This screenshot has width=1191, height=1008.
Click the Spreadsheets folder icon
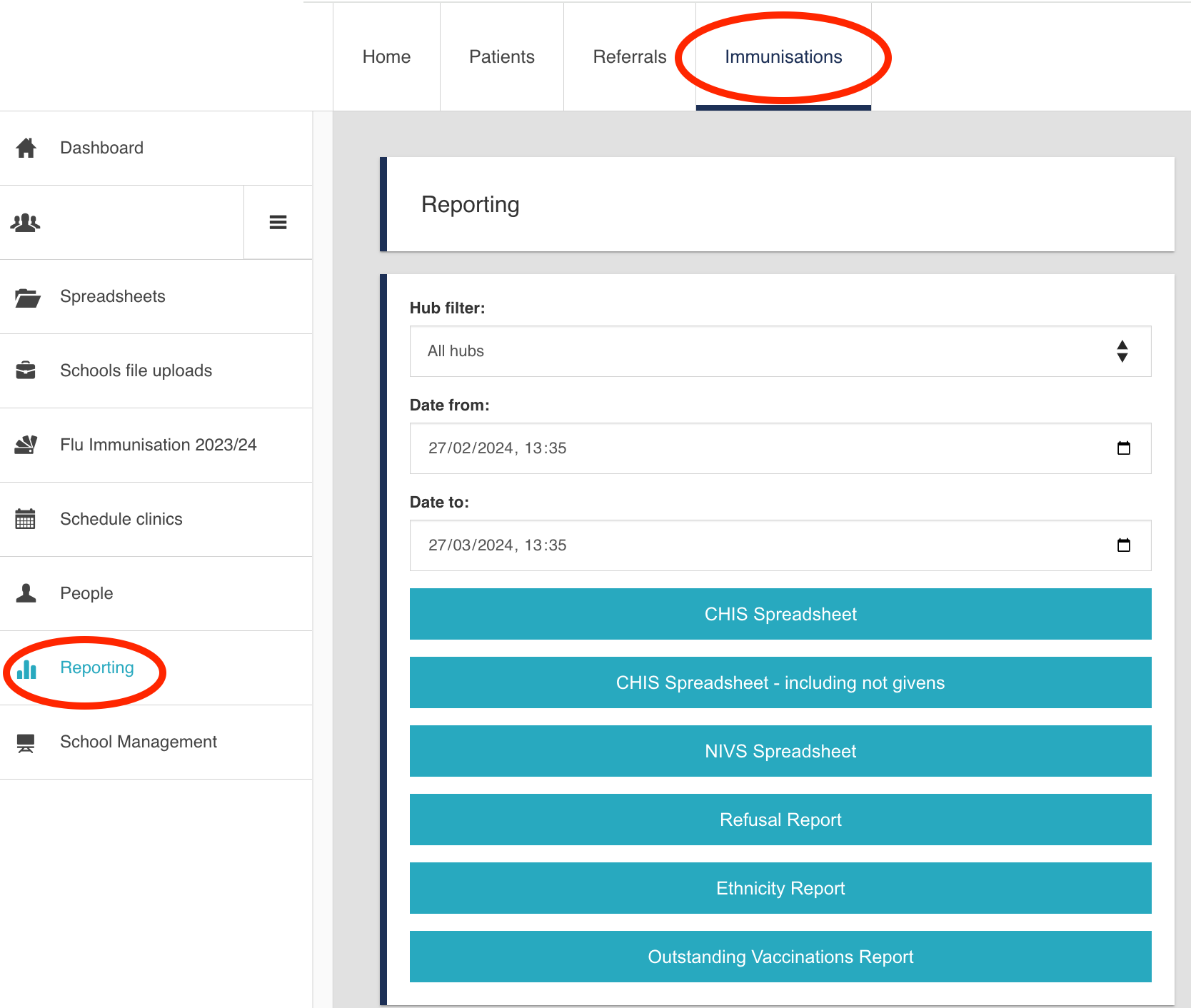click(27, 297)
